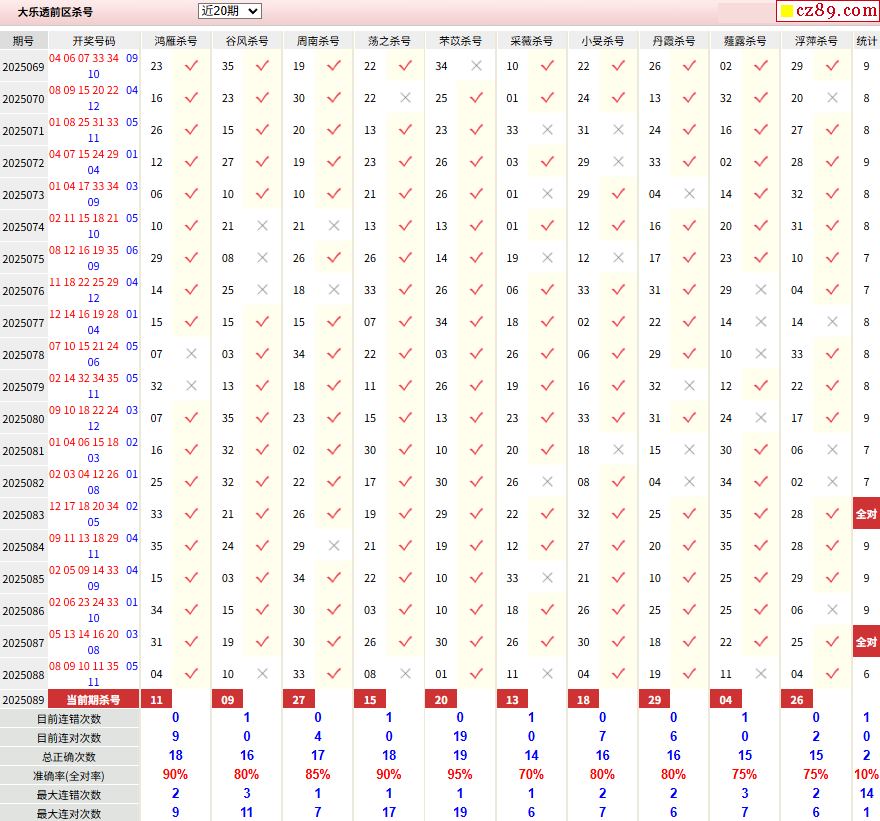Click the 采薇杀号 column header

(531, 41)
